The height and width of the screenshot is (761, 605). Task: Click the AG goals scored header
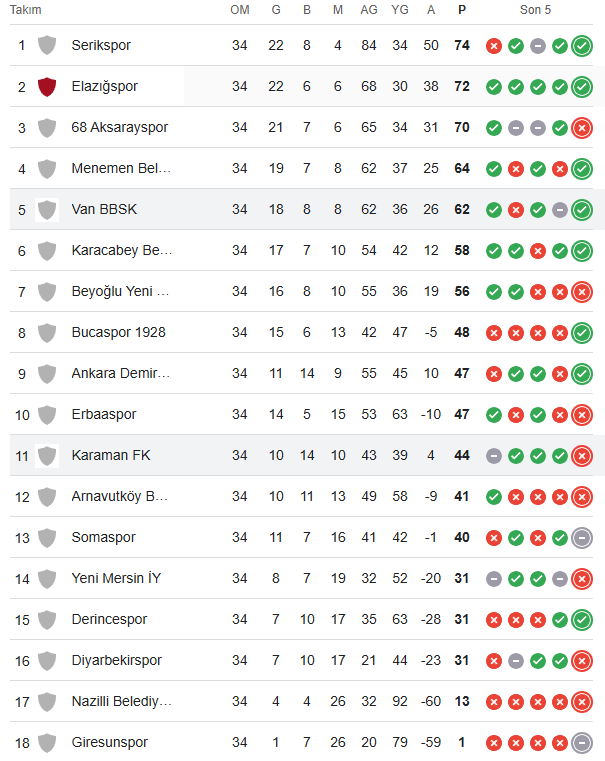369,10
